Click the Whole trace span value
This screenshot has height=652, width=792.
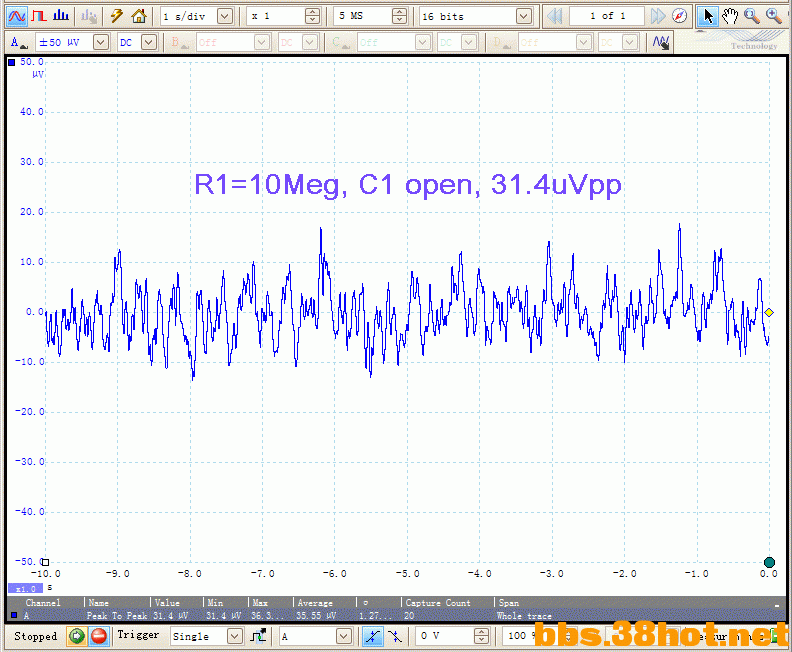(x=524, y=616)
